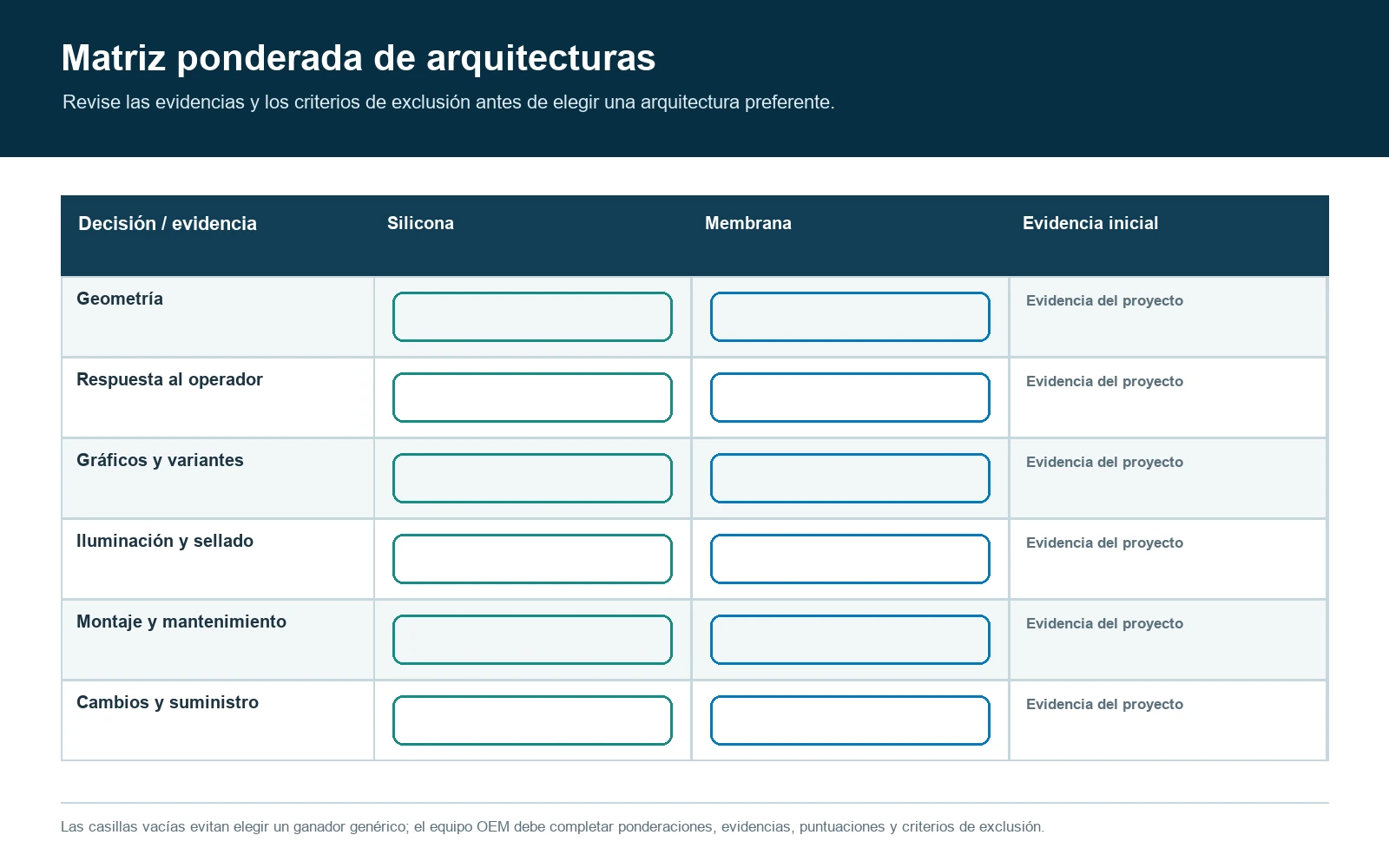
Task: Click the "Decisión / evidencia" column header
Action: click(168, 224)
